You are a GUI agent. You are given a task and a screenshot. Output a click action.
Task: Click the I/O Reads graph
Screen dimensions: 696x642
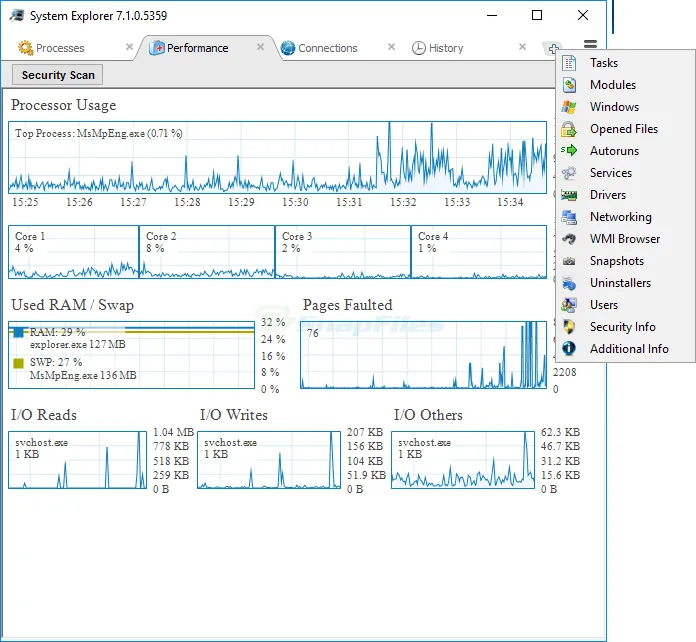coord(77,460)
